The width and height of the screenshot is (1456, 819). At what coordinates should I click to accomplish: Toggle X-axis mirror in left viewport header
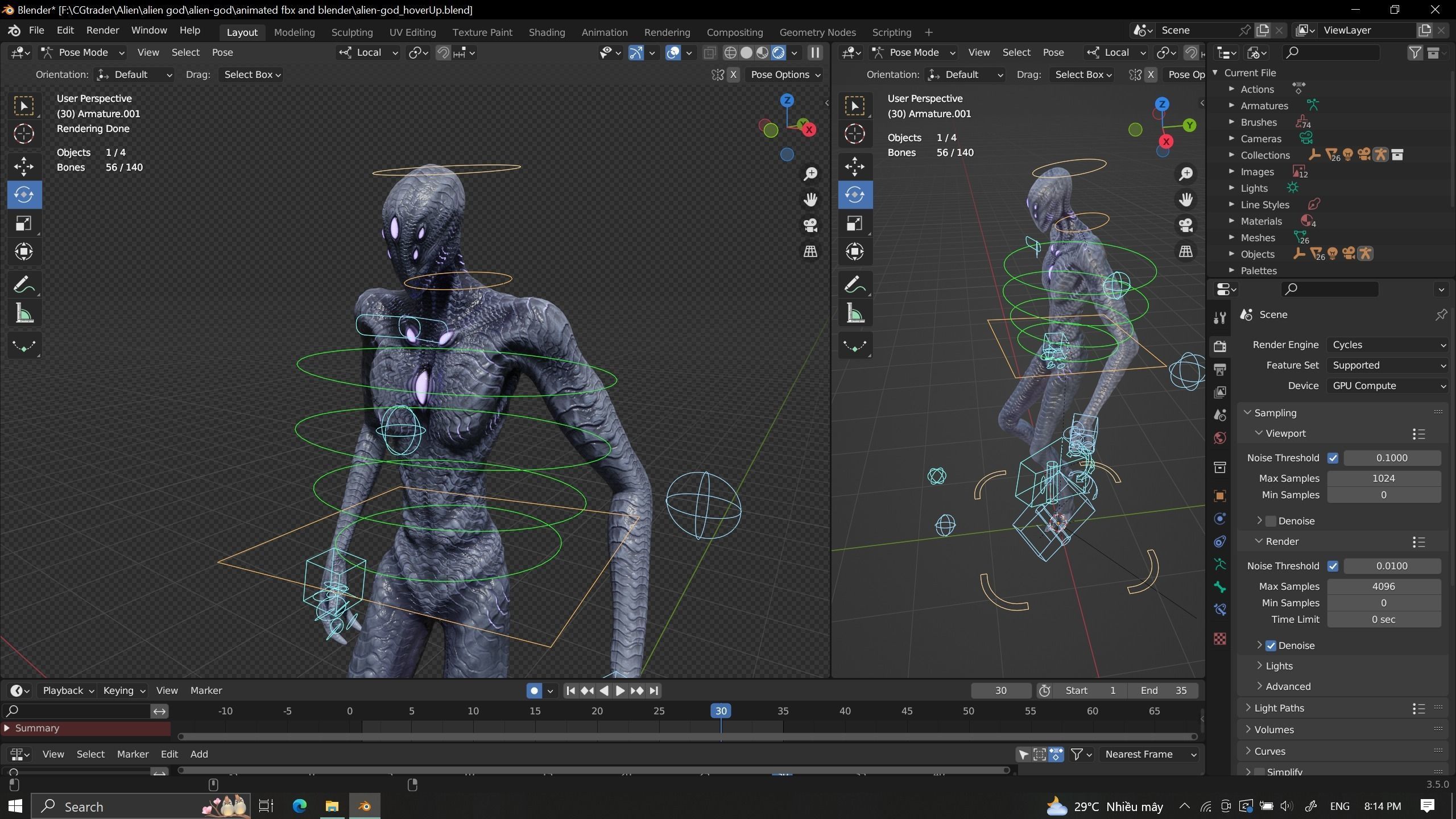click(733, 75)
